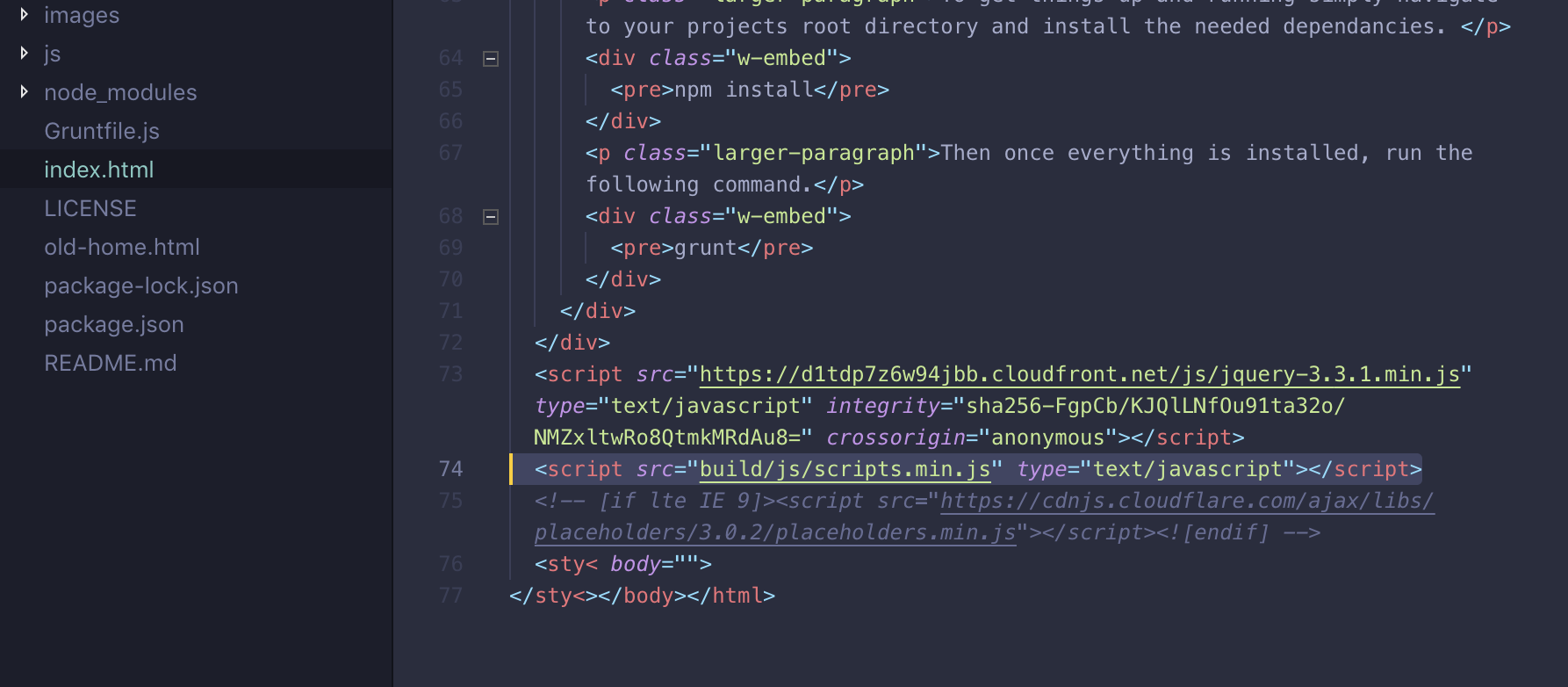Click line number 74 in the gutter
1568x687 pixels.
coord(450,469)
